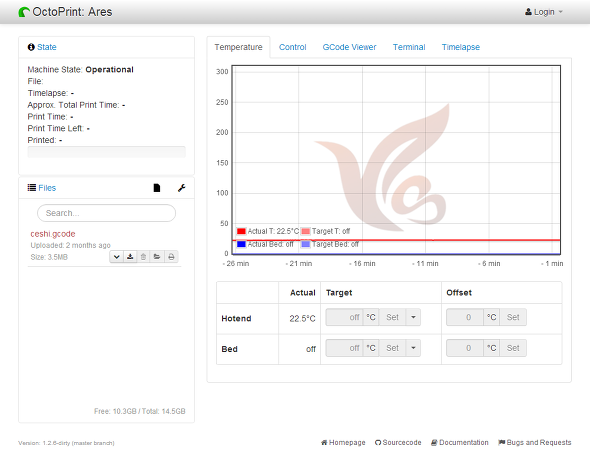Click the upload file icon in Files header
This screenshot has height=455, width=590.
[x=157, y=188]
